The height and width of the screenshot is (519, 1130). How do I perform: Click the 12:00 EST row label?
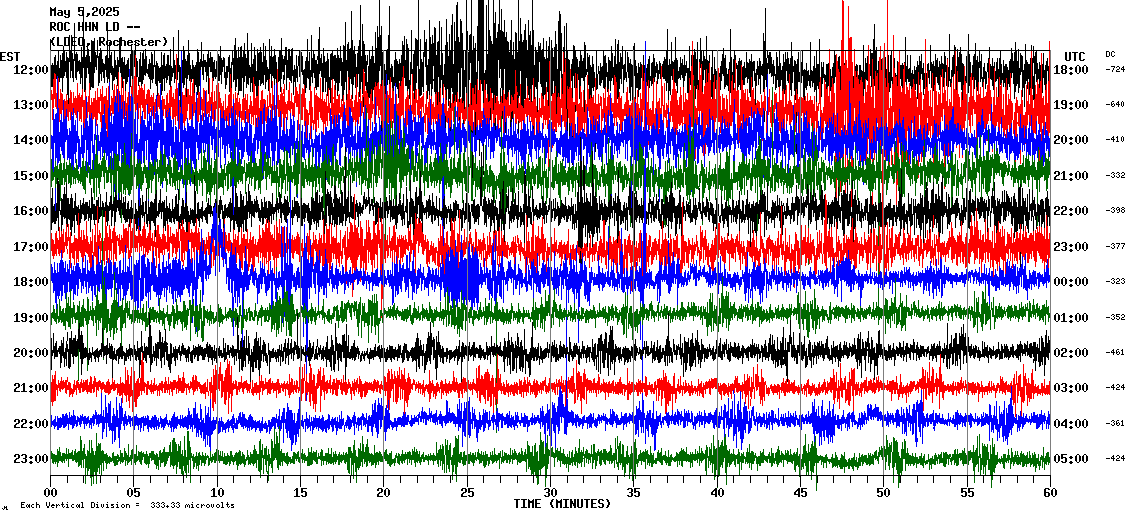[31, 70]
